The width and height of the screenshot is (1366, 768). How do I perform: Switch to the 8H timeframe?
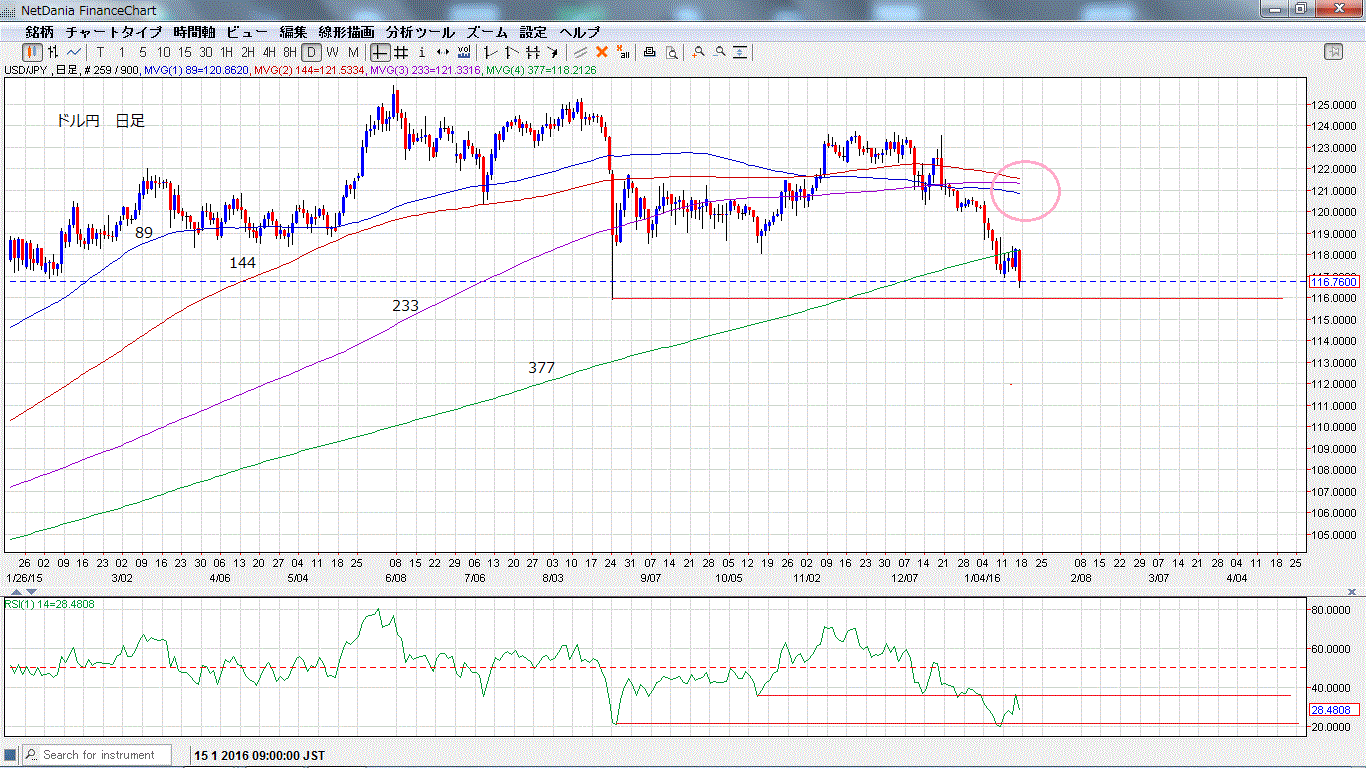coord(290,52)
